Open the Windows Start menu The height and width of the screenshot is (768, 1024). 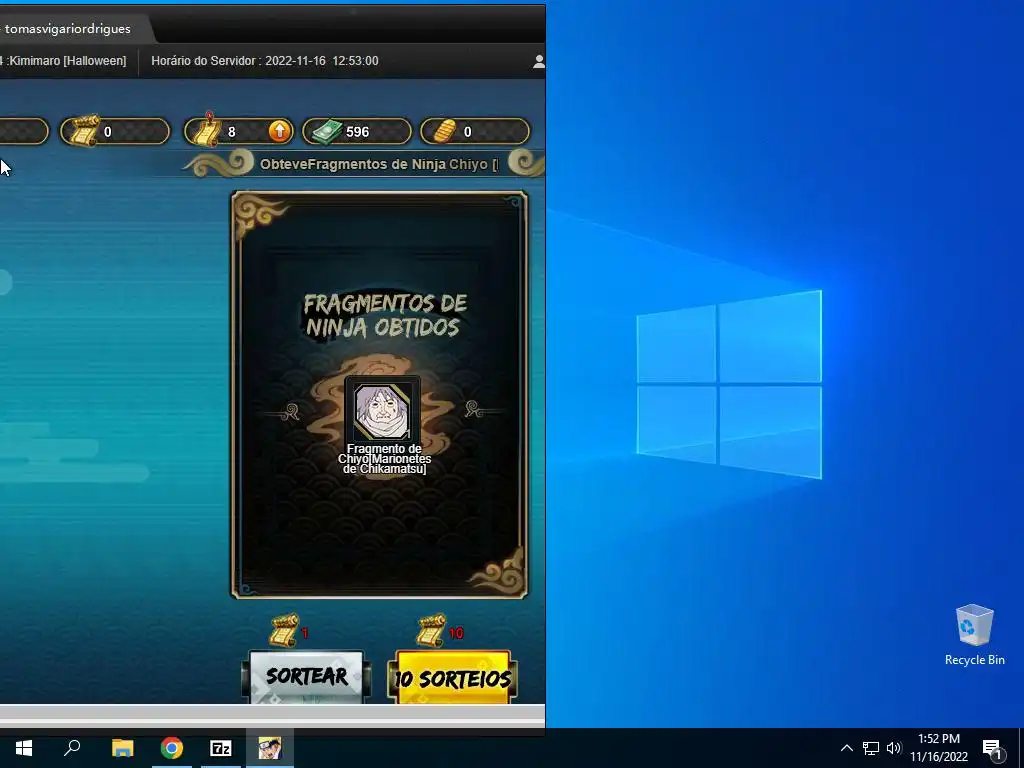pyautogui.click(x=24, y=748)
